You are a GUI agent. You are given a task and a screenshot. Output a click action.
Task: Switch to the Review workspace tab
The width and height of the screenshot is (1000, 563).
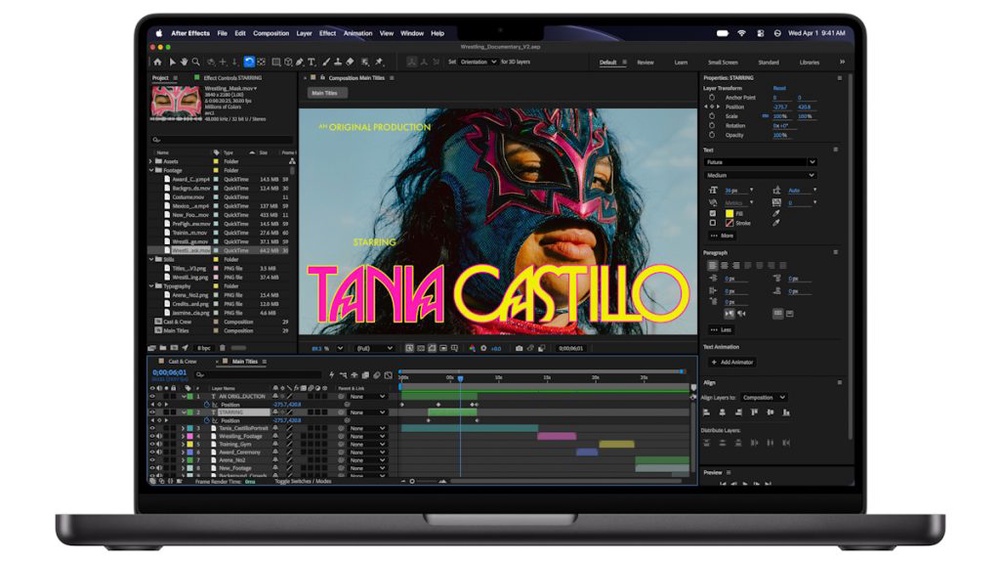click(645, 62)
